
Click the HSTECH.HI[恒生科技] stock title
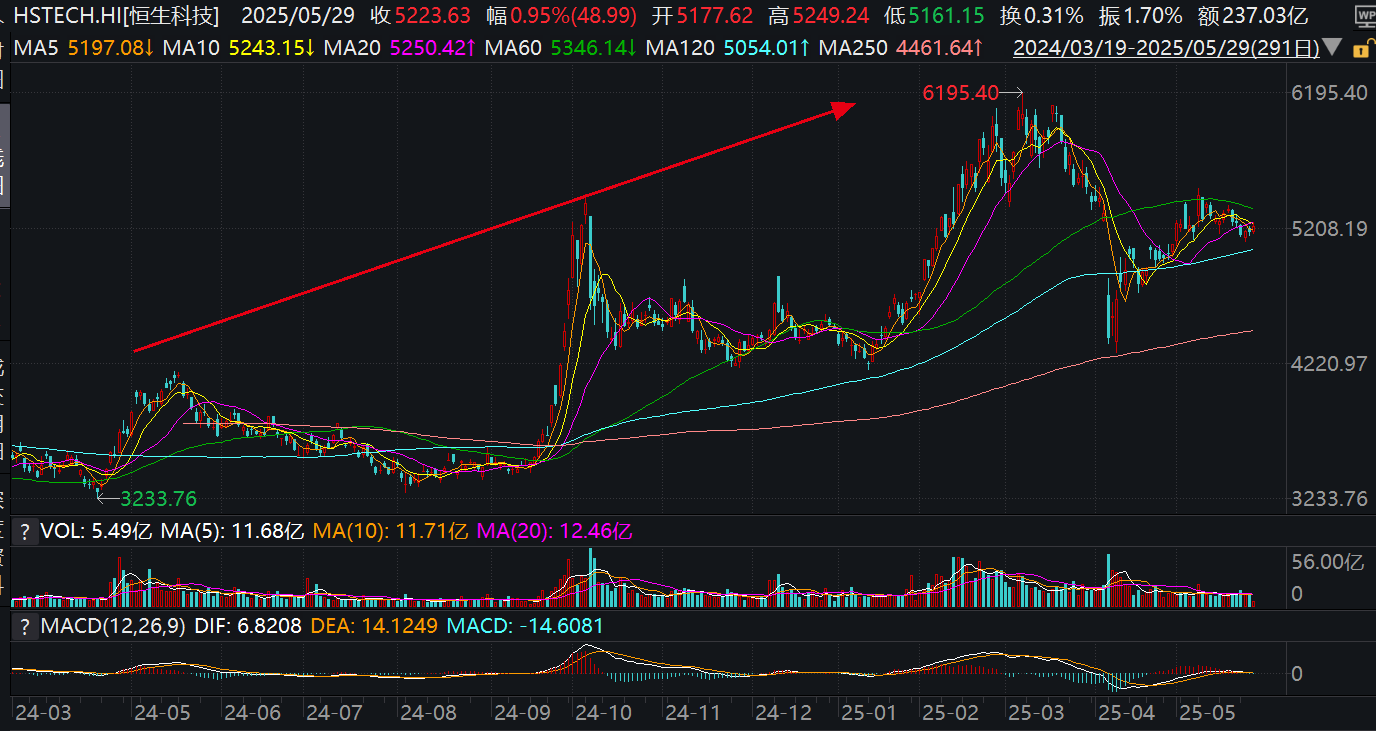click(x=118, y=16)
